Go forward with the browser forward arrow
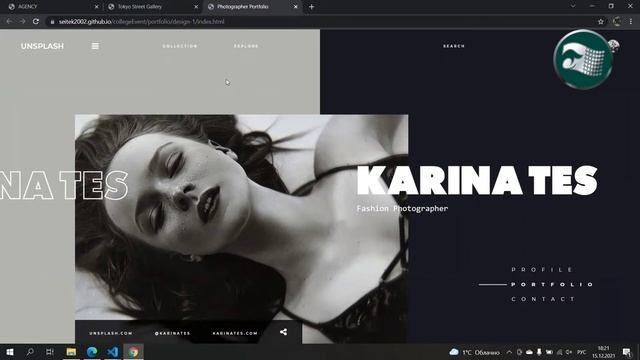Image resolution: width=640 pixels, height=360 pixels. (x=22, y=21)
